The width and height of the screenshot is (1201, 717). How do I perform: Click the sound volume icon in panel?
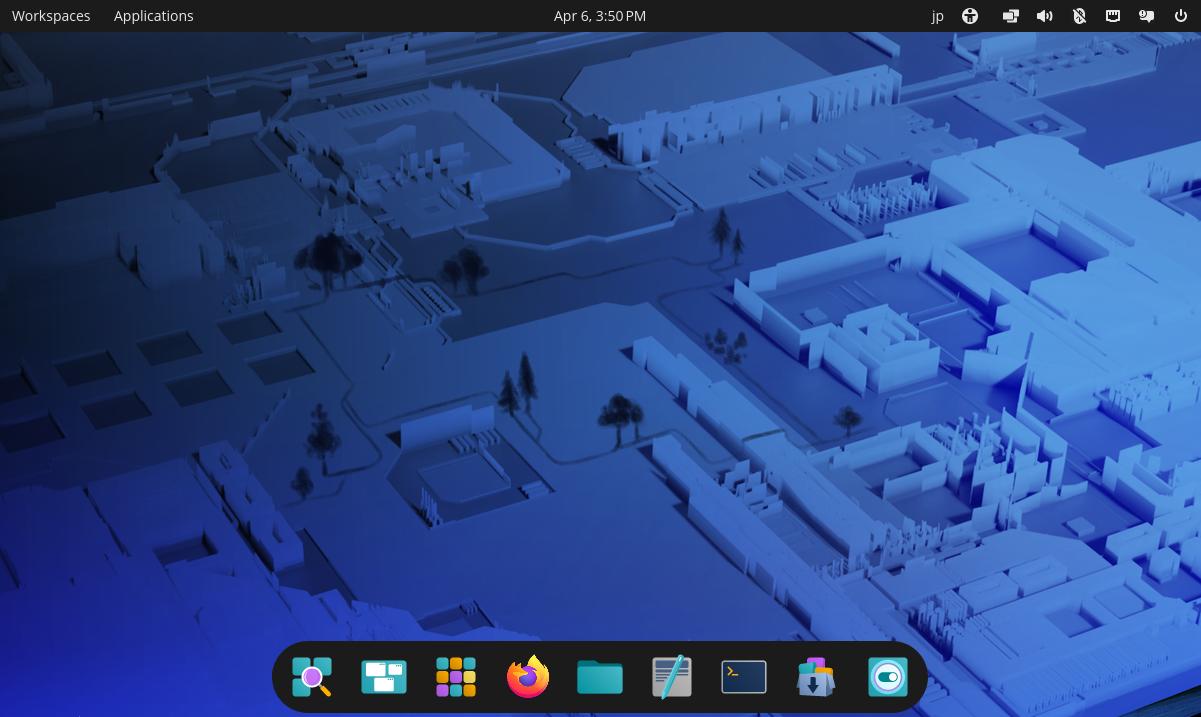pyautogui.click(x=1045, y=16)
